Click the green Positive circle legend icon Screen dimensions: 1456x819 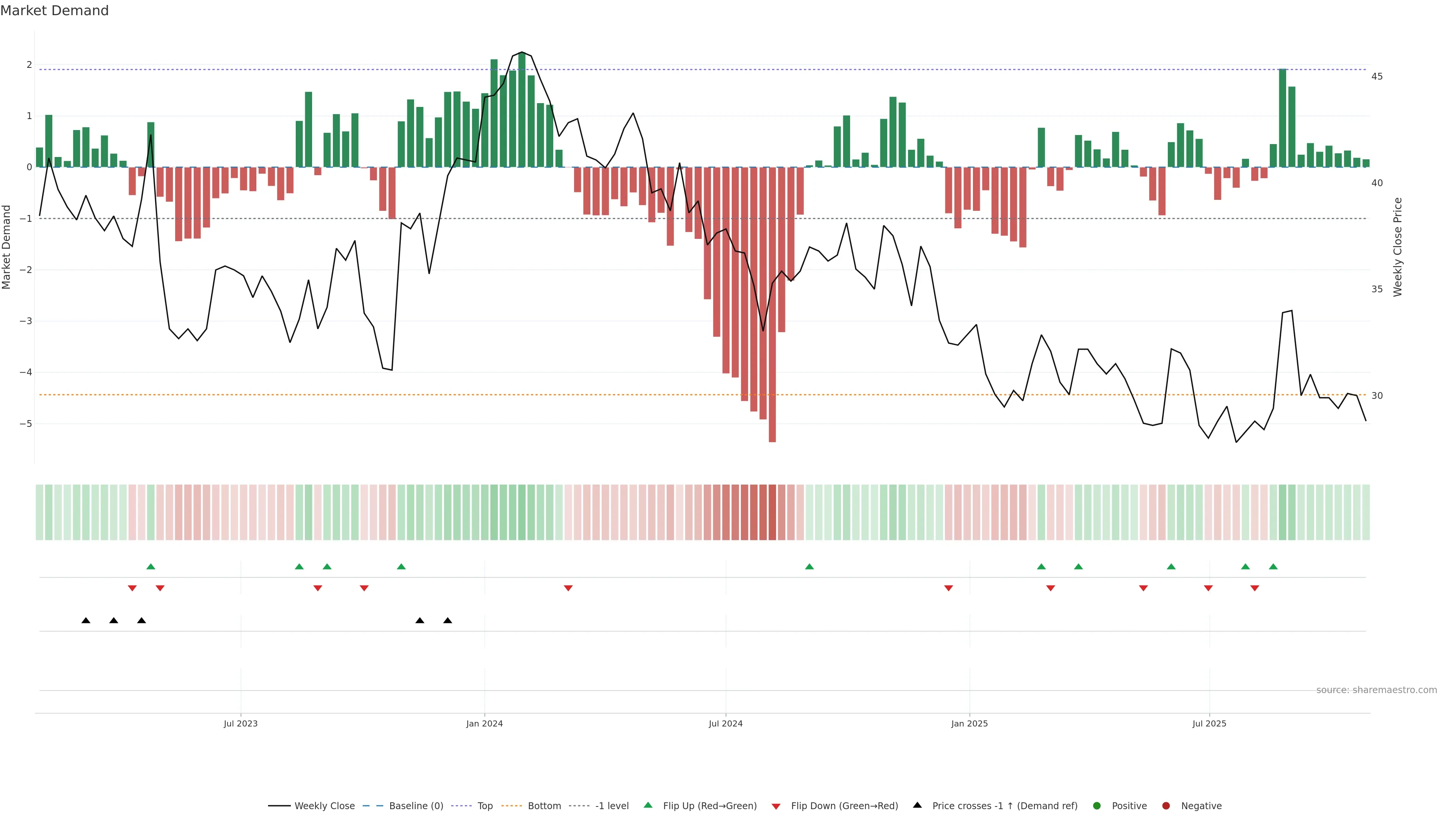[x=1097, y=806]
